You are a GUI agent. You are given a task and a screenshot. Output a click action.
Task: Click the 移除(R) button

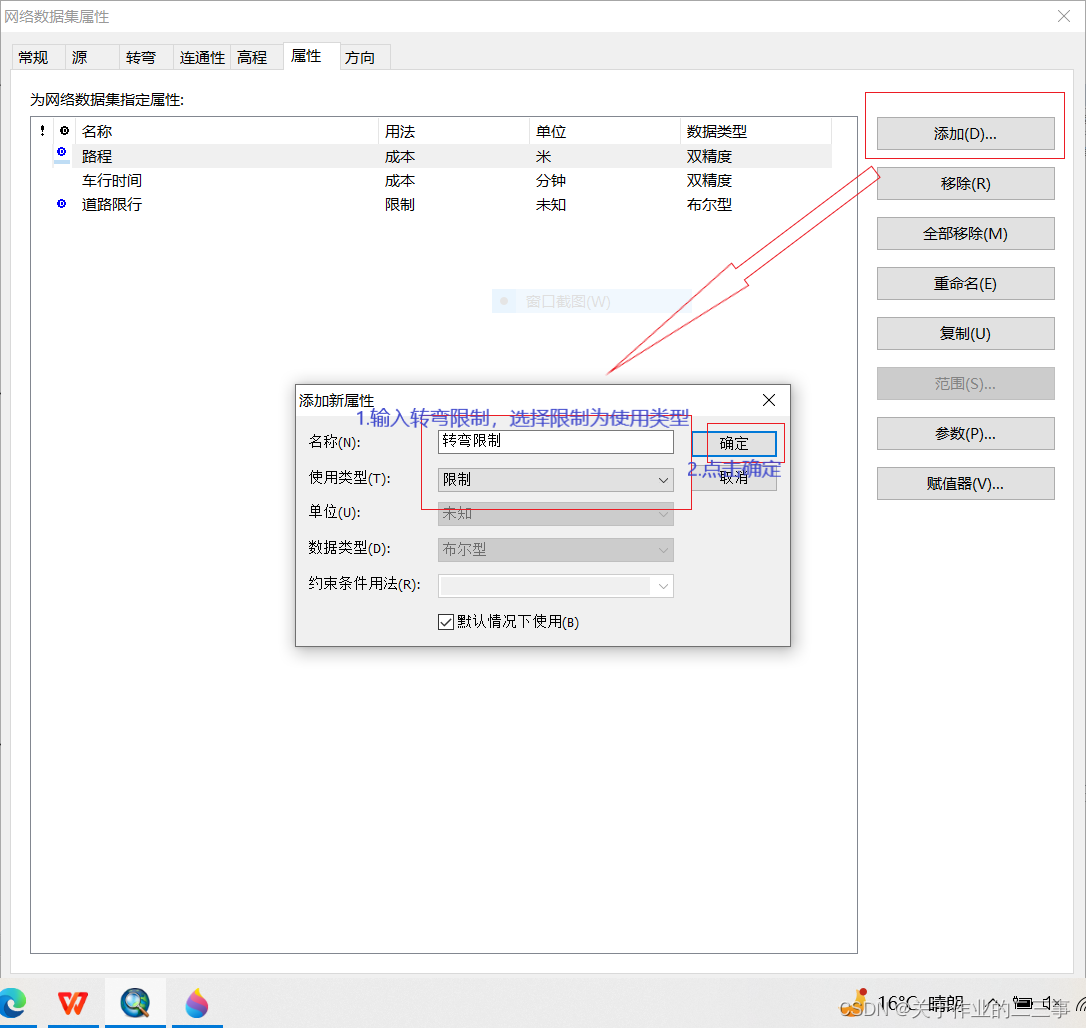[965, 184]
